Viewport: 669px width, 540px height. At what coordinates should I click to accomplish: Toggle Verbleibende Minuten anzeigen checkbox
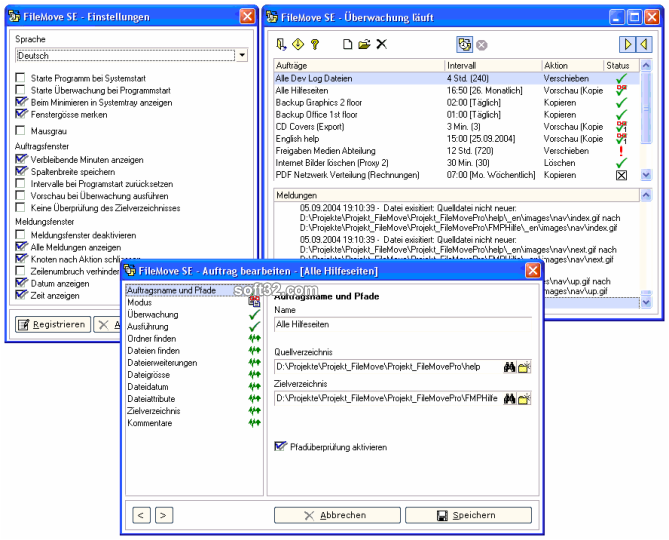[20, 159]
